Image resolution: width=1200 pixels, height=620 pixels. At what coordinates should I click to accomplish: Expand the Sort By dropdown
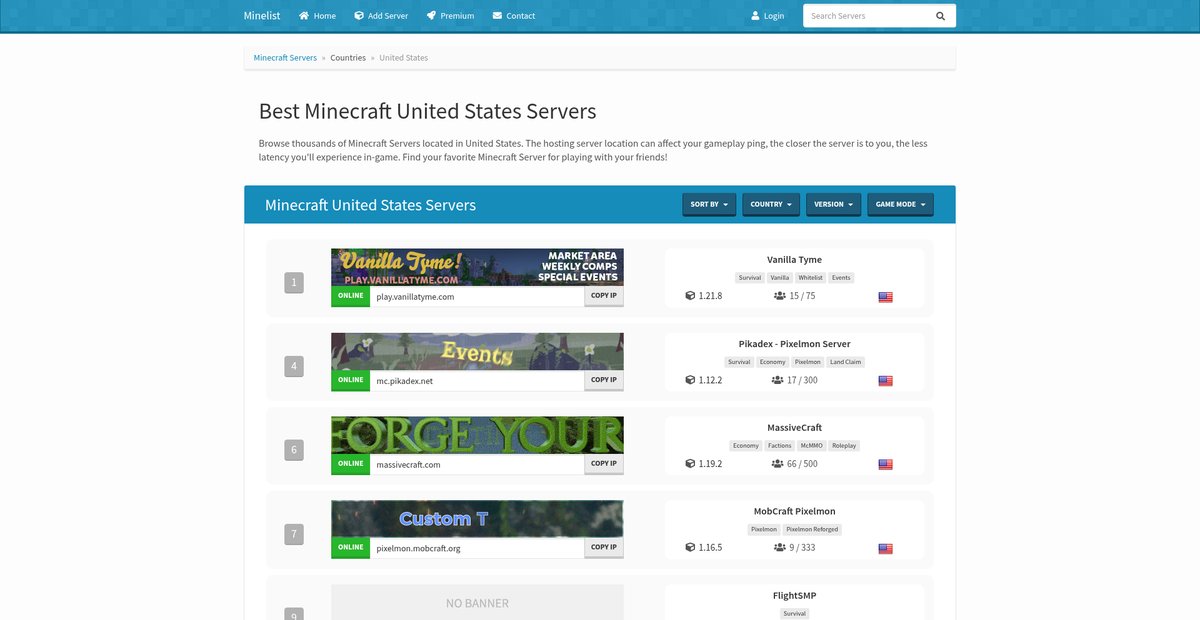709,204
